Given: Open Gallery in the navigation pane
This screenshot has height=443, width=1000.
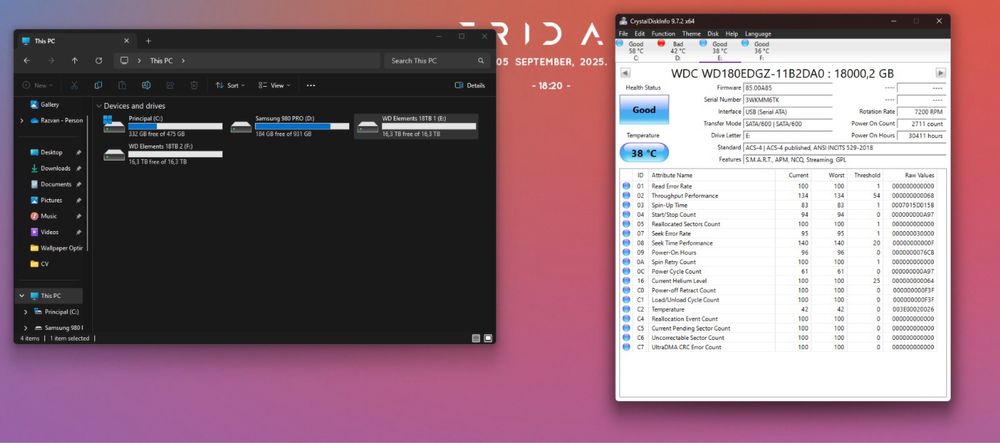Looking at the screenshot, I should point(44,105).
